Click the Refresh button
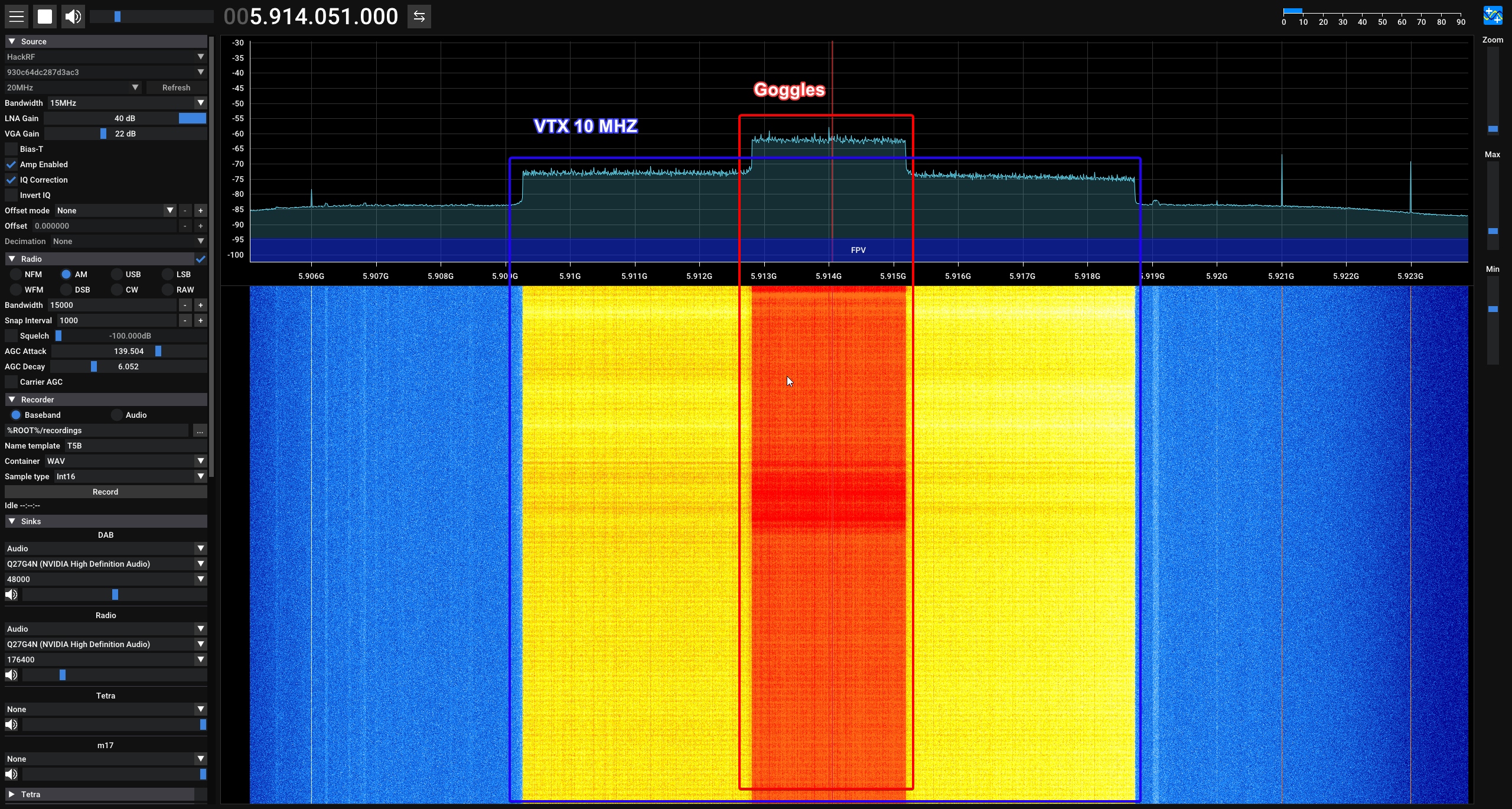This screenshot has width=1512, height=809. point(176,87)
